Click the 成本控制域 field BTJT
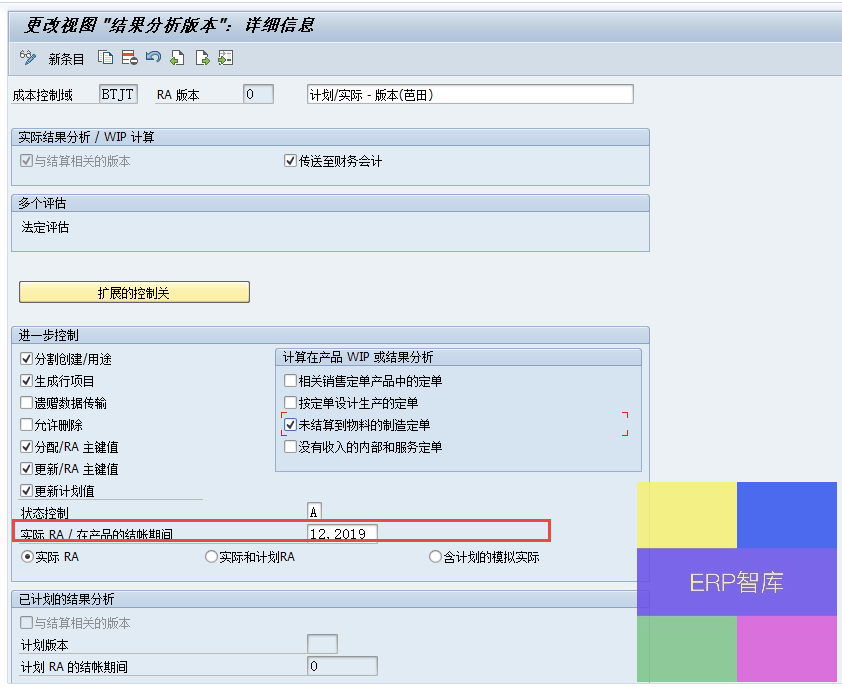This screenshot has height=687, width=842. (119, 95)
